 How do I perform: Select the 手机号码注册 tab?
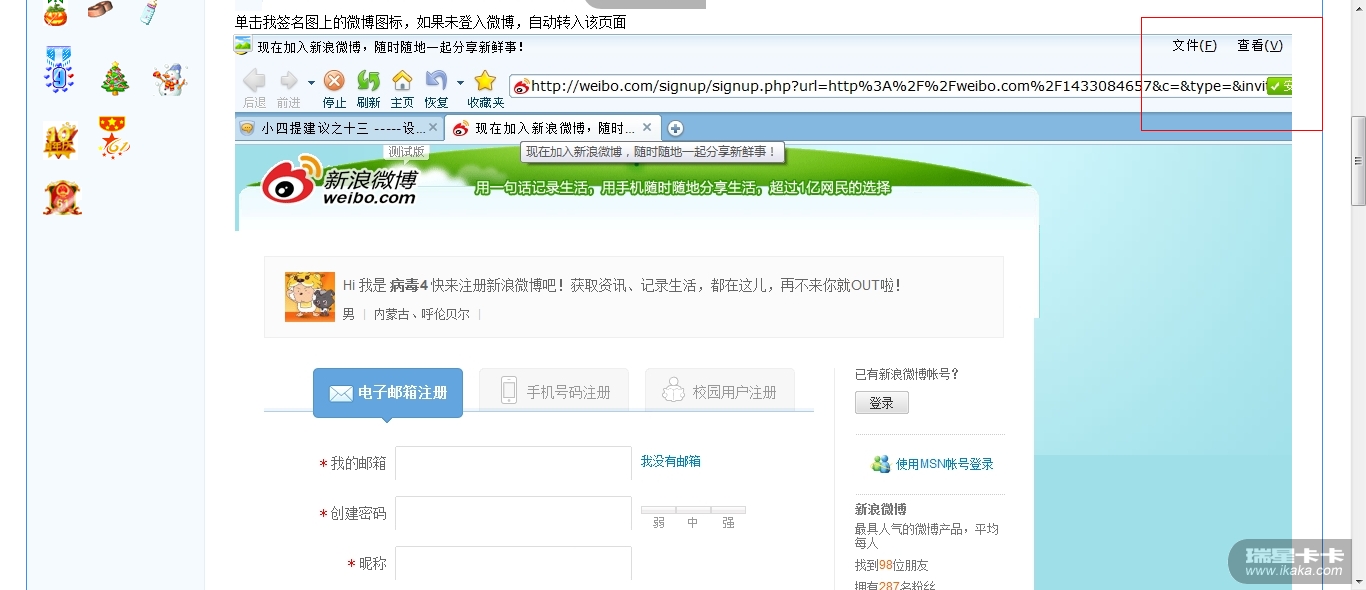tap(554, 390)
